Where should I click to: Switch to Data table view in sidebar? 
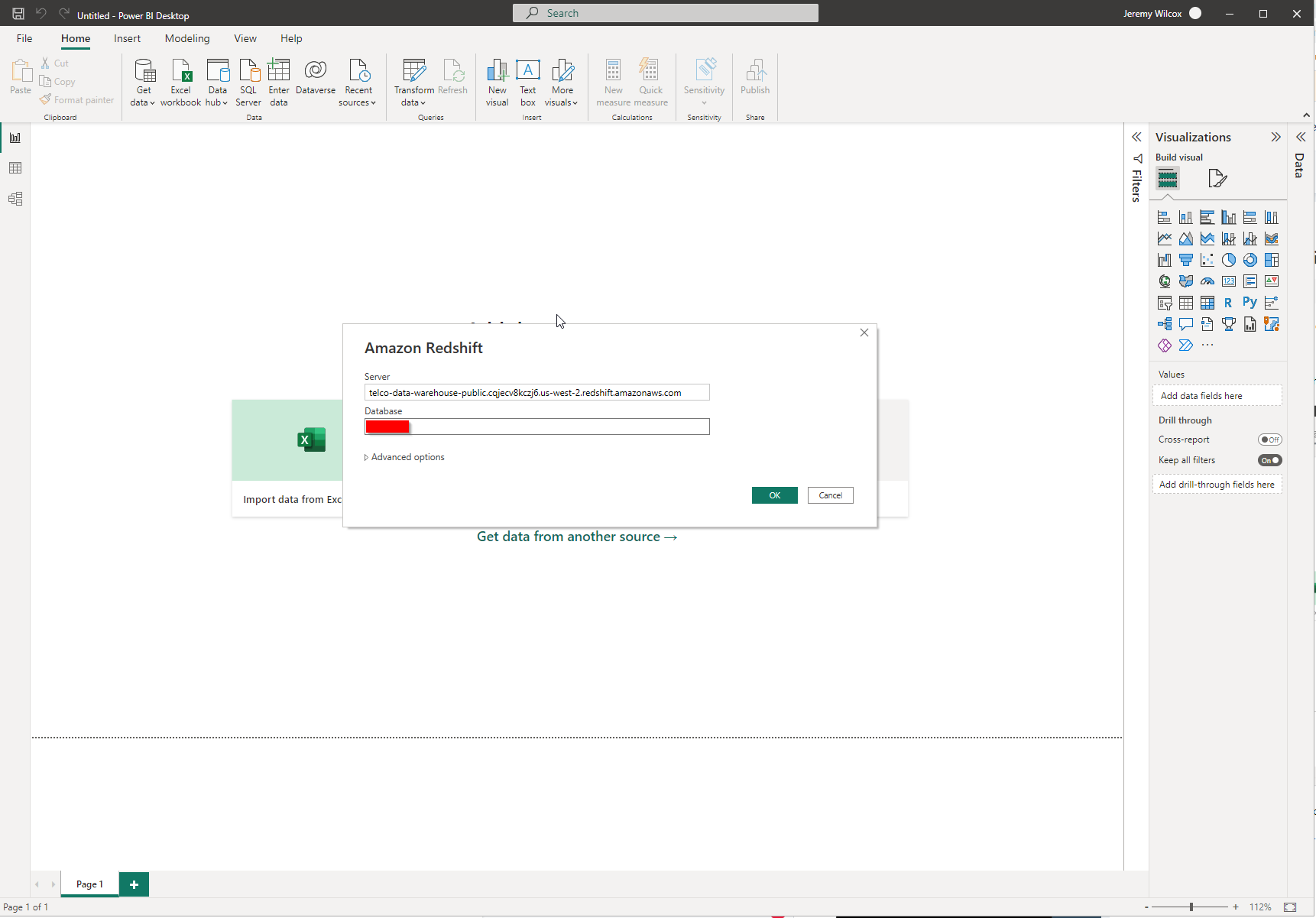click(15, 168)
